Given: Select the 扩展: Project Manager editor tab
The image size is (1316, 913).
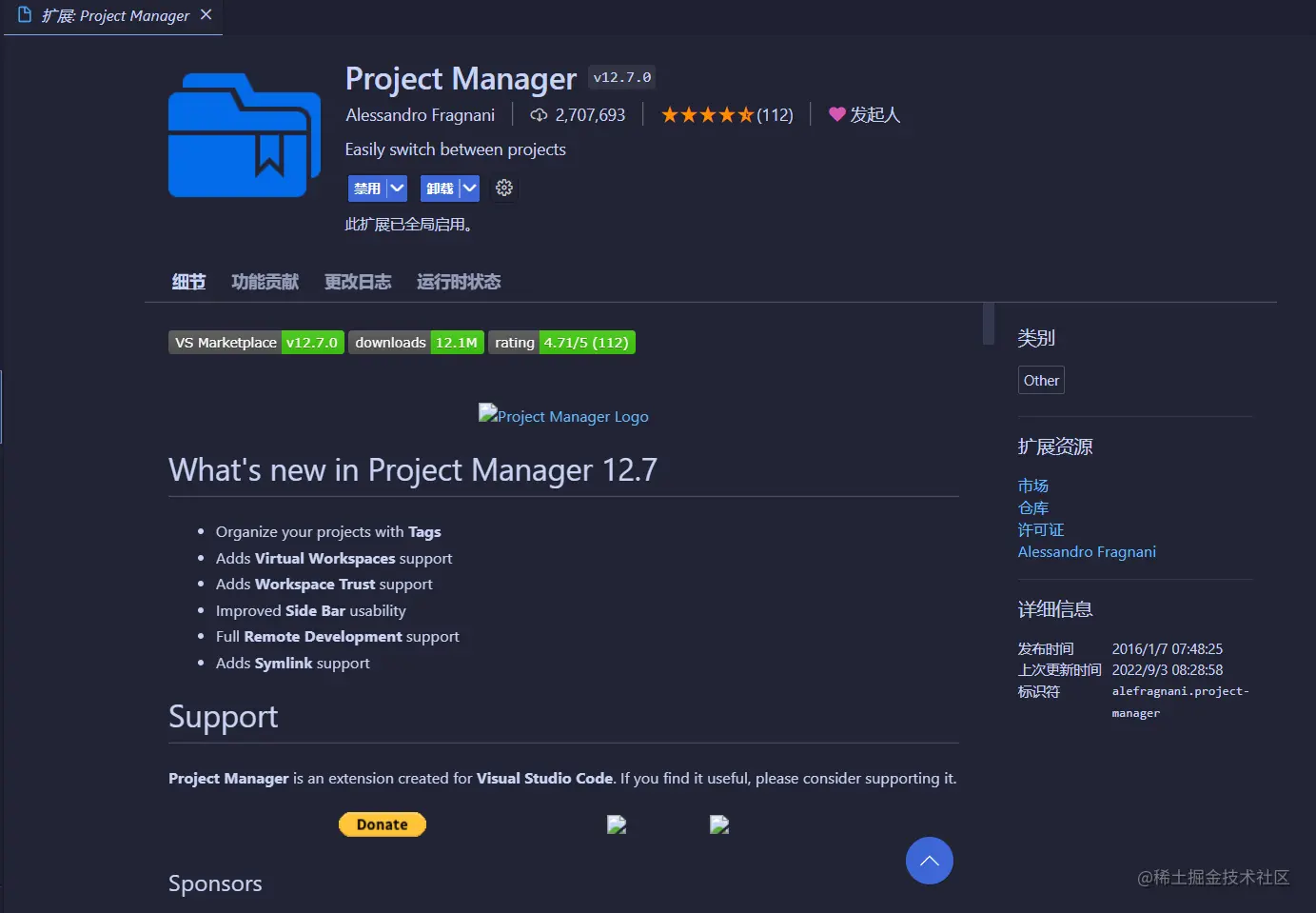Looking at the screenshot, I should (x=113, y=17).
